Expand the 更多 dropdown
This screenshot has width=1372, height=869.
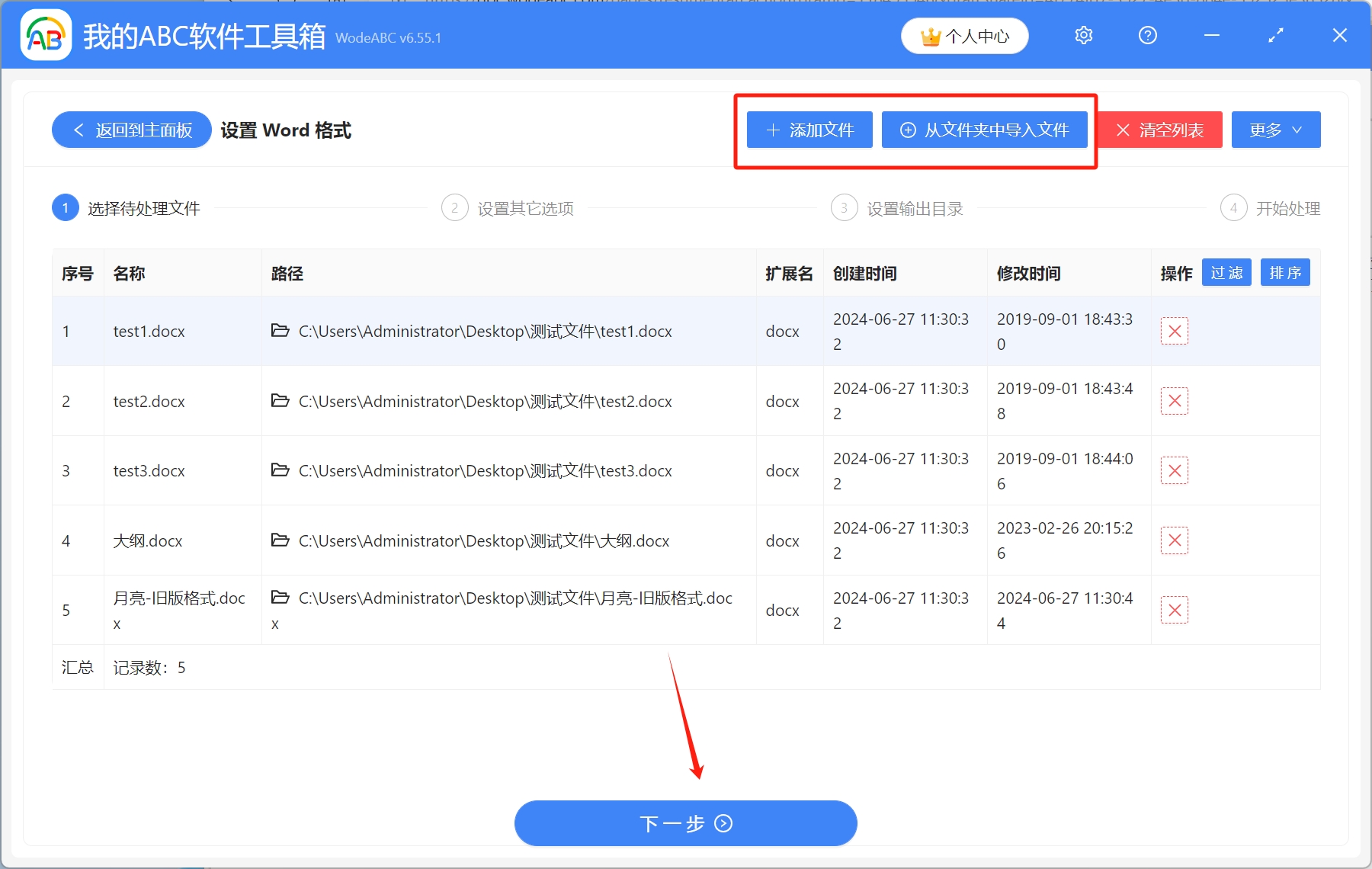pyautogui.click(x=1276, y=130)
